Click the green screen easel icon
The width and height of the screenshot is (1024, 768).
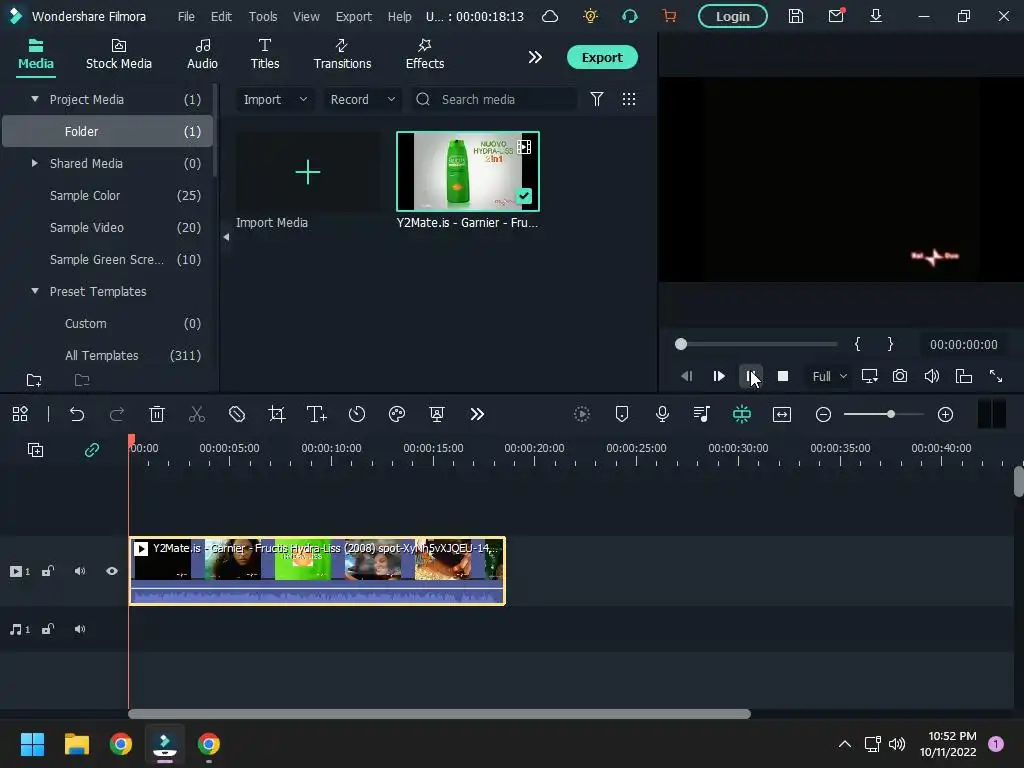[x=437, y=414]
